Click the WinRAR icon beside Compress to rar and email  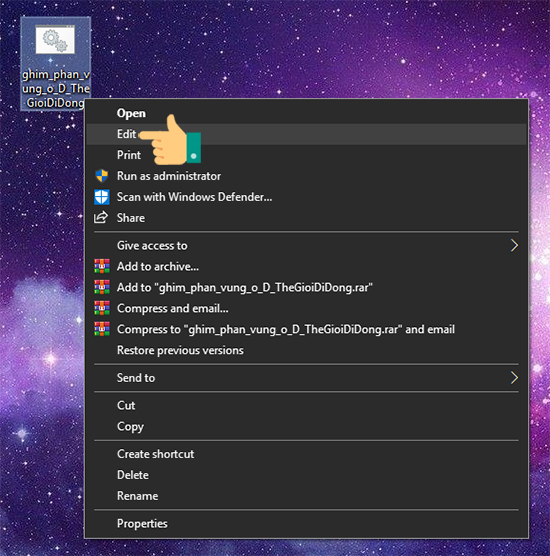tap(102, 329)
